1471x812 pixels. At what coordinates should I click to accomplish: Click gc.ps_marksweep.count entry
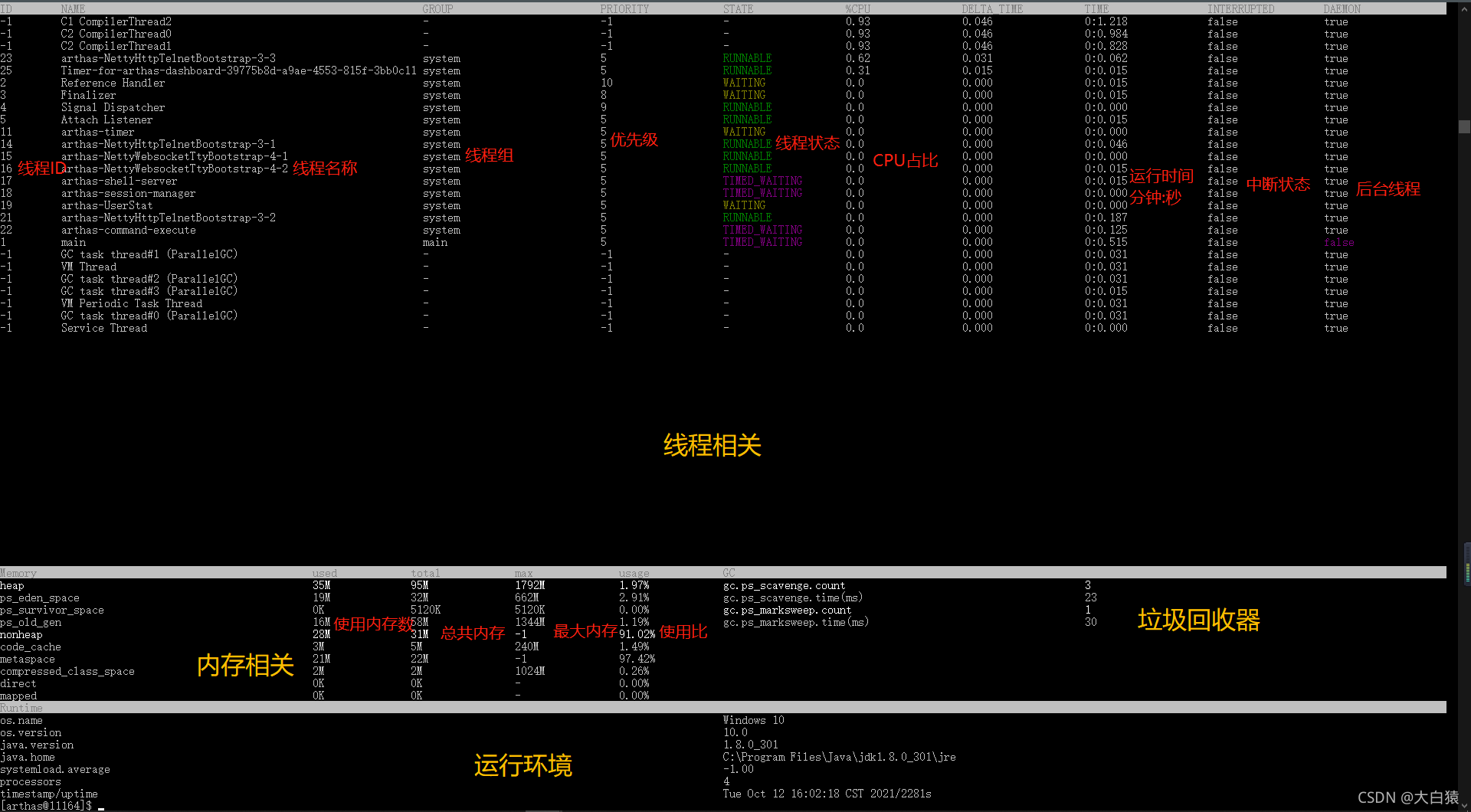787,610
